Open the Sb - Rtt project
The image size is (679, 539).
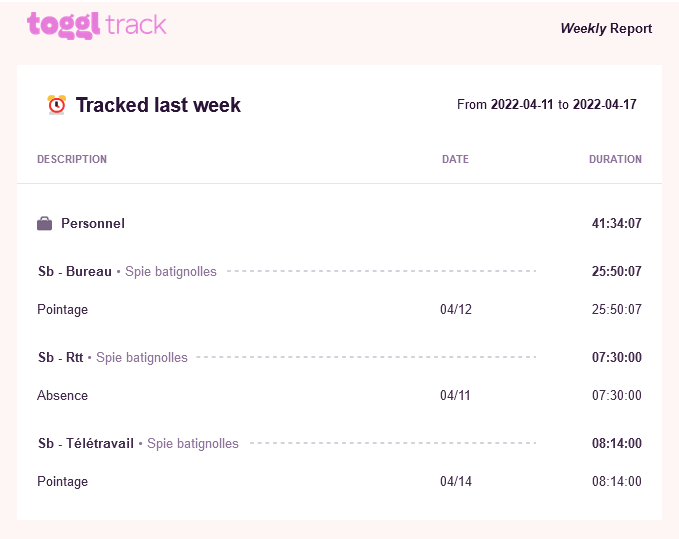click(x=61, y=358)
